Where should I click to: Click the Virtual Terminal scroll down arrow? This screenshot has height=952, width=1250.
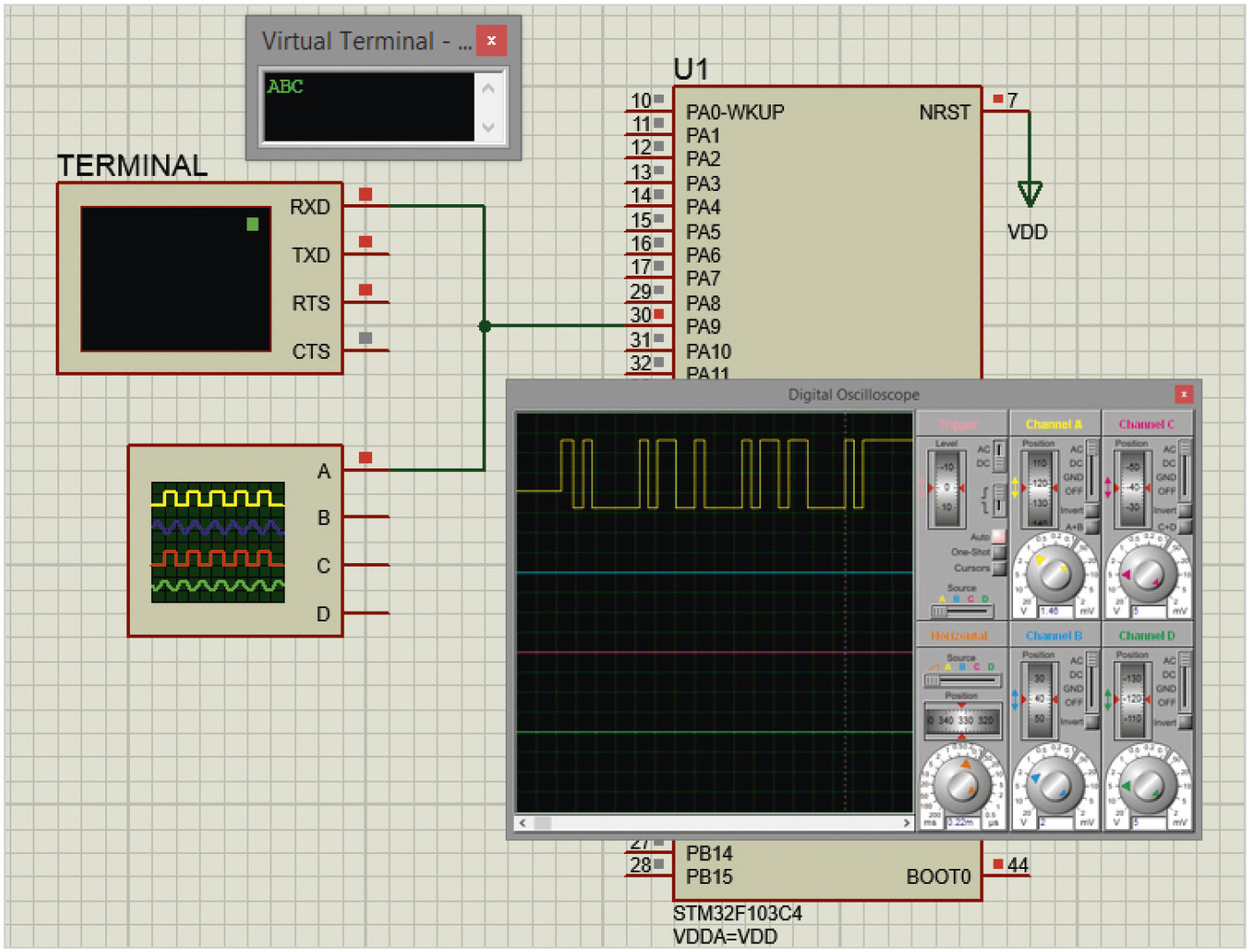488,128
